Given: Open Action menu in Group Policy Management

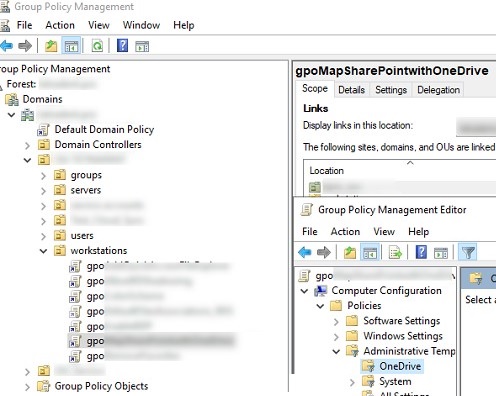Looking at the screenshot, I should point(60,25).
